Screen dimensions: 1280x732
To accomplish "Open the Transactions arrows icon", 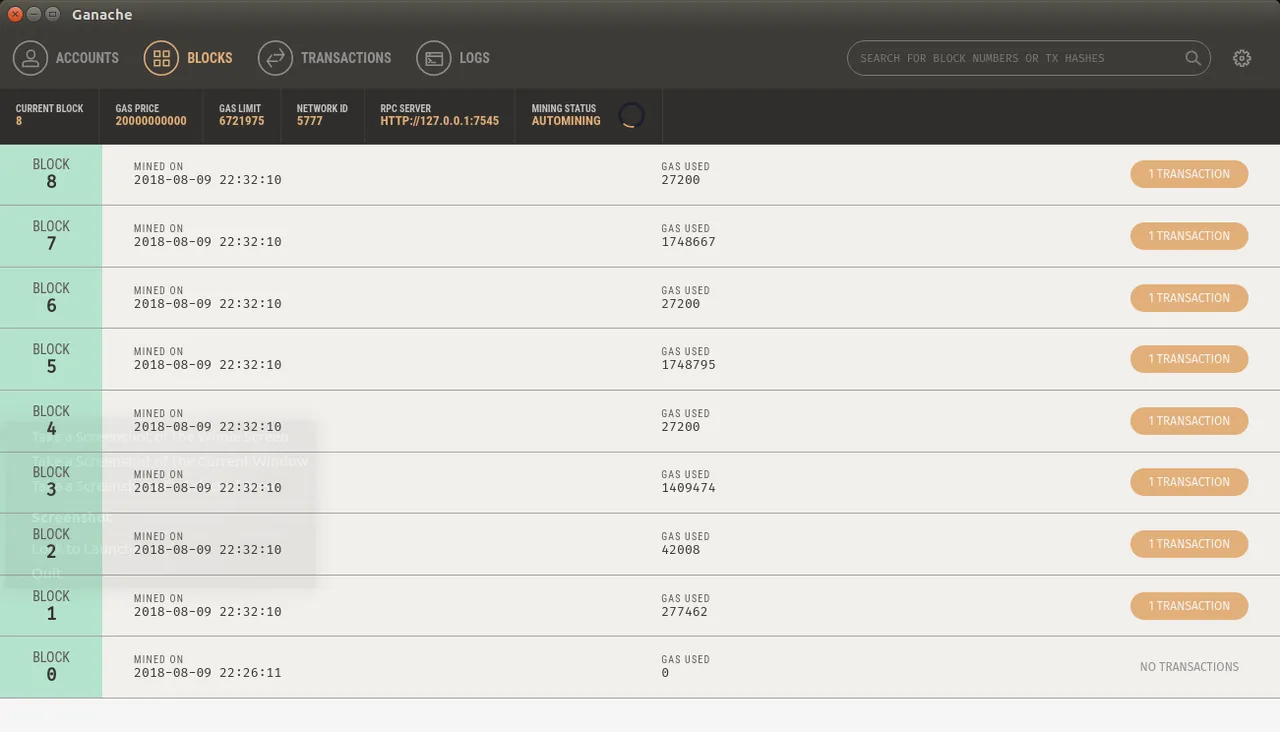I will point(275,58).
